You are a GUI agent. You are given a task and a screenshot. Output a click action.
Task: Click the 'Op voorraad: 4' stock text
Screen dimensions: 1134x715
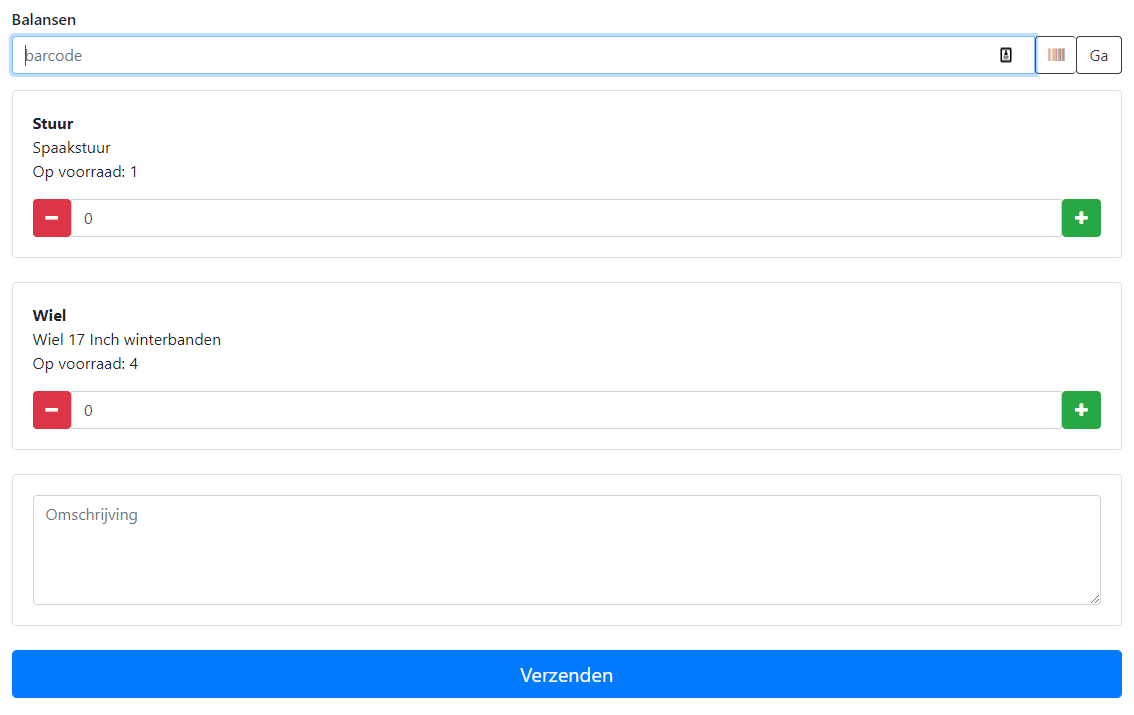pyautogui.click(x=85, y=364)
